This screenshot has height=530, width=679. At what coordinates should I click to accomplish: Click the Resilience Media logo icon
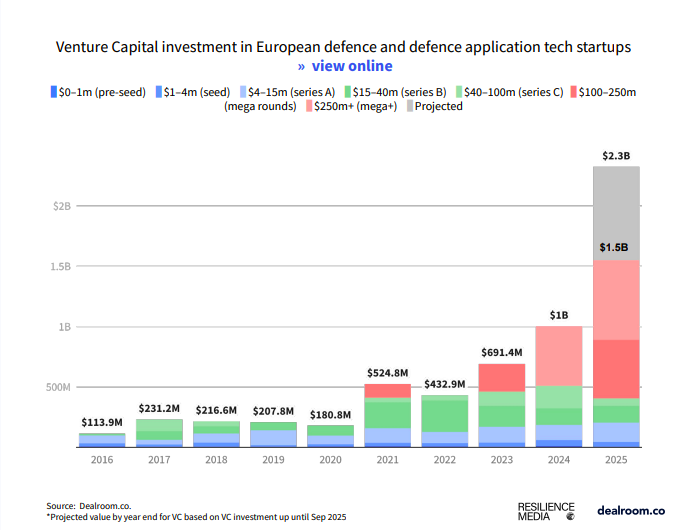pyautogui.click(x=570, y=517)
